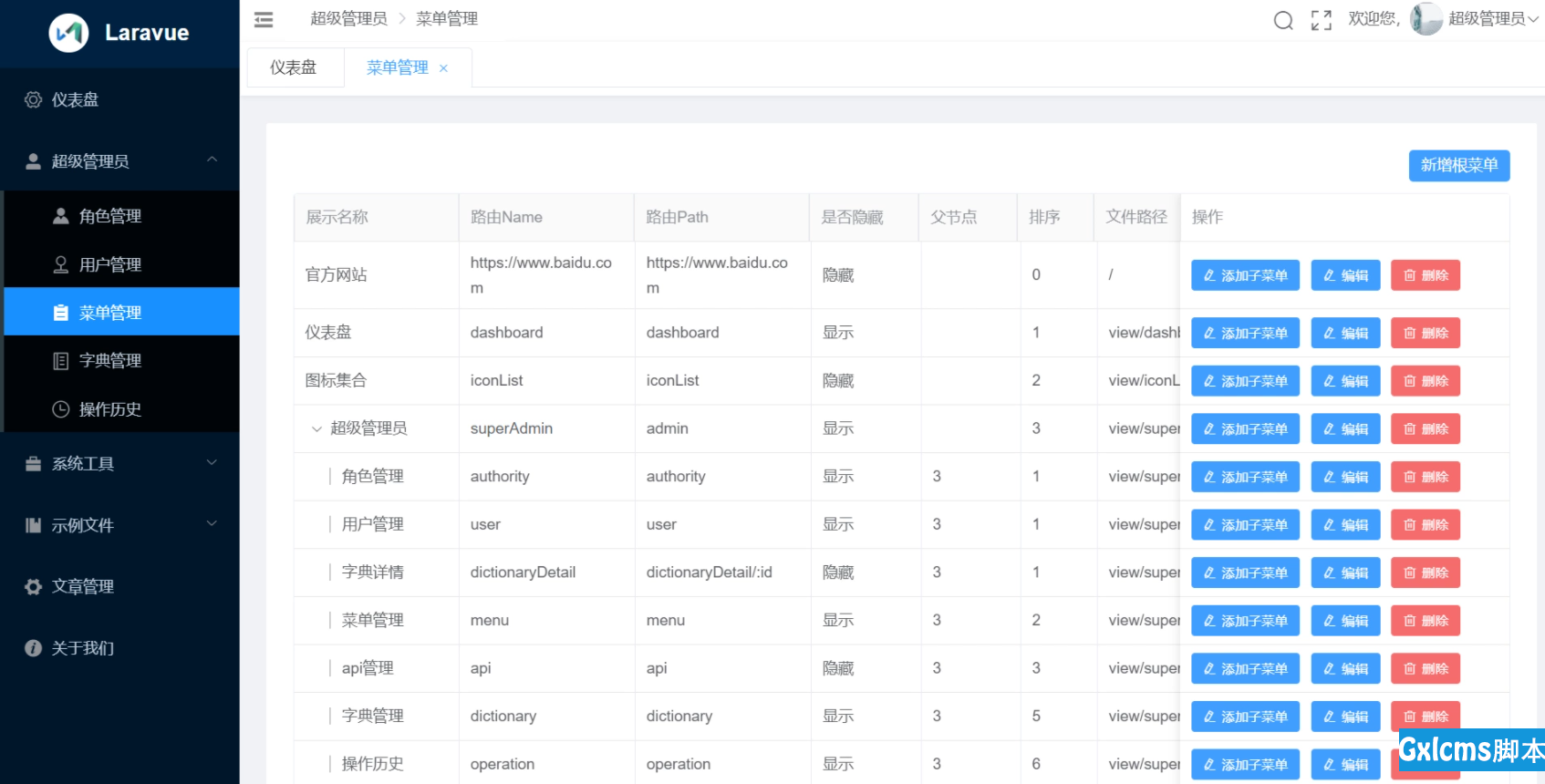Delete the 官方网站 row
This screenshot has height=784, width=1545.
(1426, 275)
